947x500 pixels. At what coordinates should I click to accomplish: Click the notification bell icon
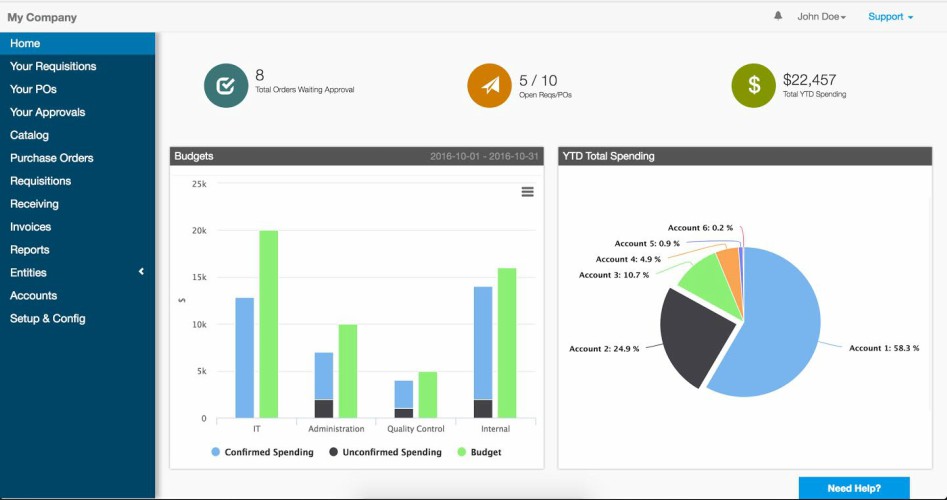tap(778, 16)
